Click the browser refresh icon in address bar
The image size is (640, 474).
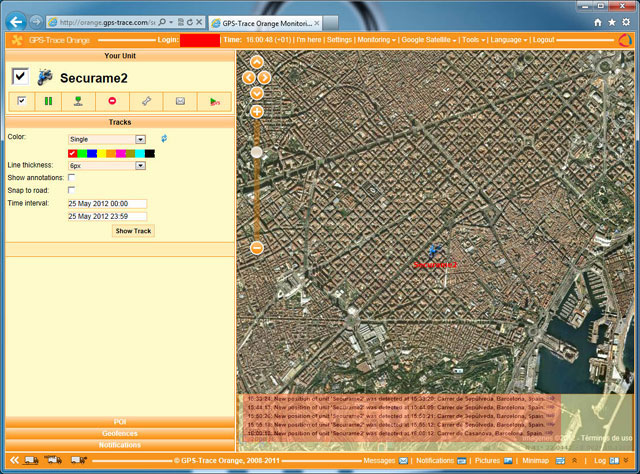click(x=190, y=22)
